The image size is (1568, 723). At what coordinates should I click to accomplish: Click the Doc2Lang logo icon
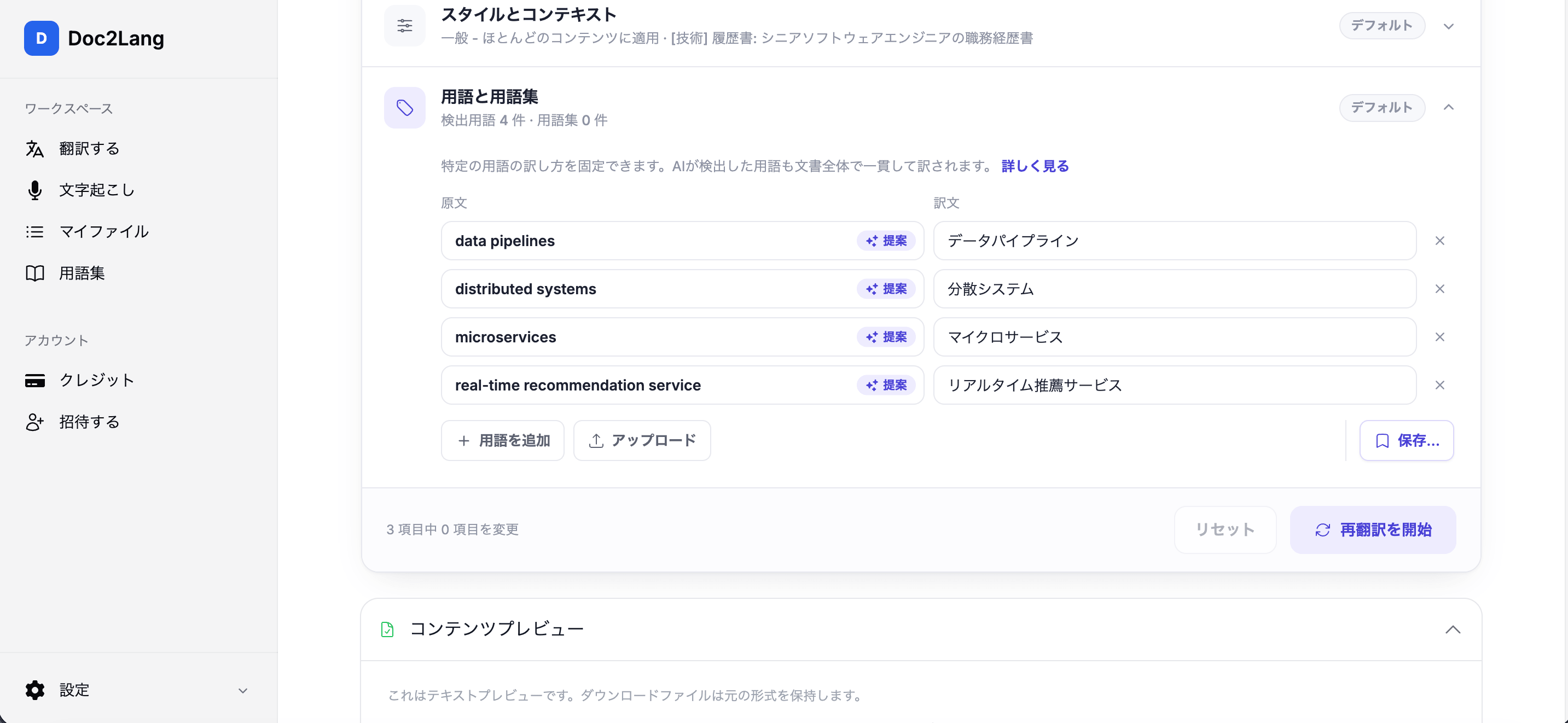pos(42,38)
